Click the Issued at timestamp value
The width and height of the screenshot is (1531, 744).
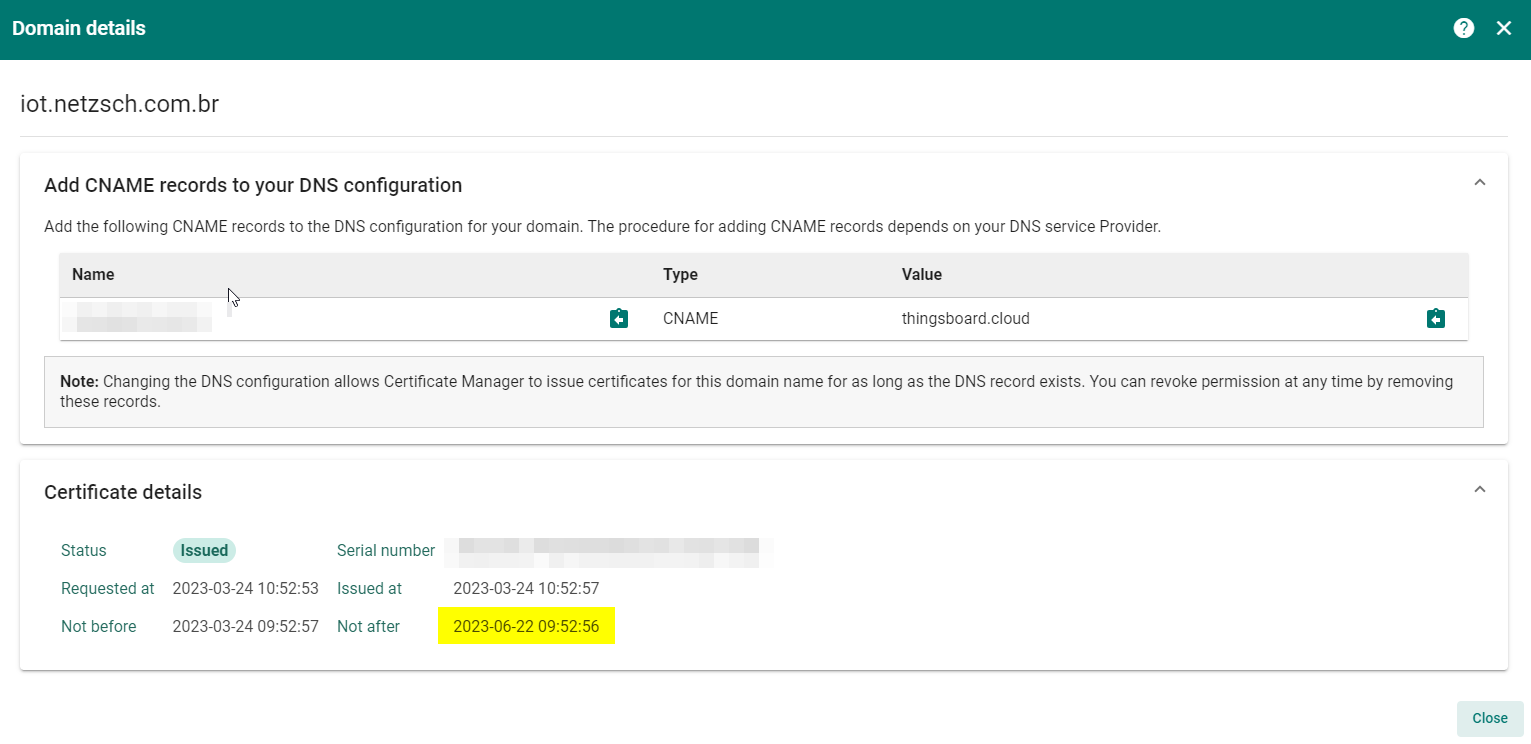[526, 588]
